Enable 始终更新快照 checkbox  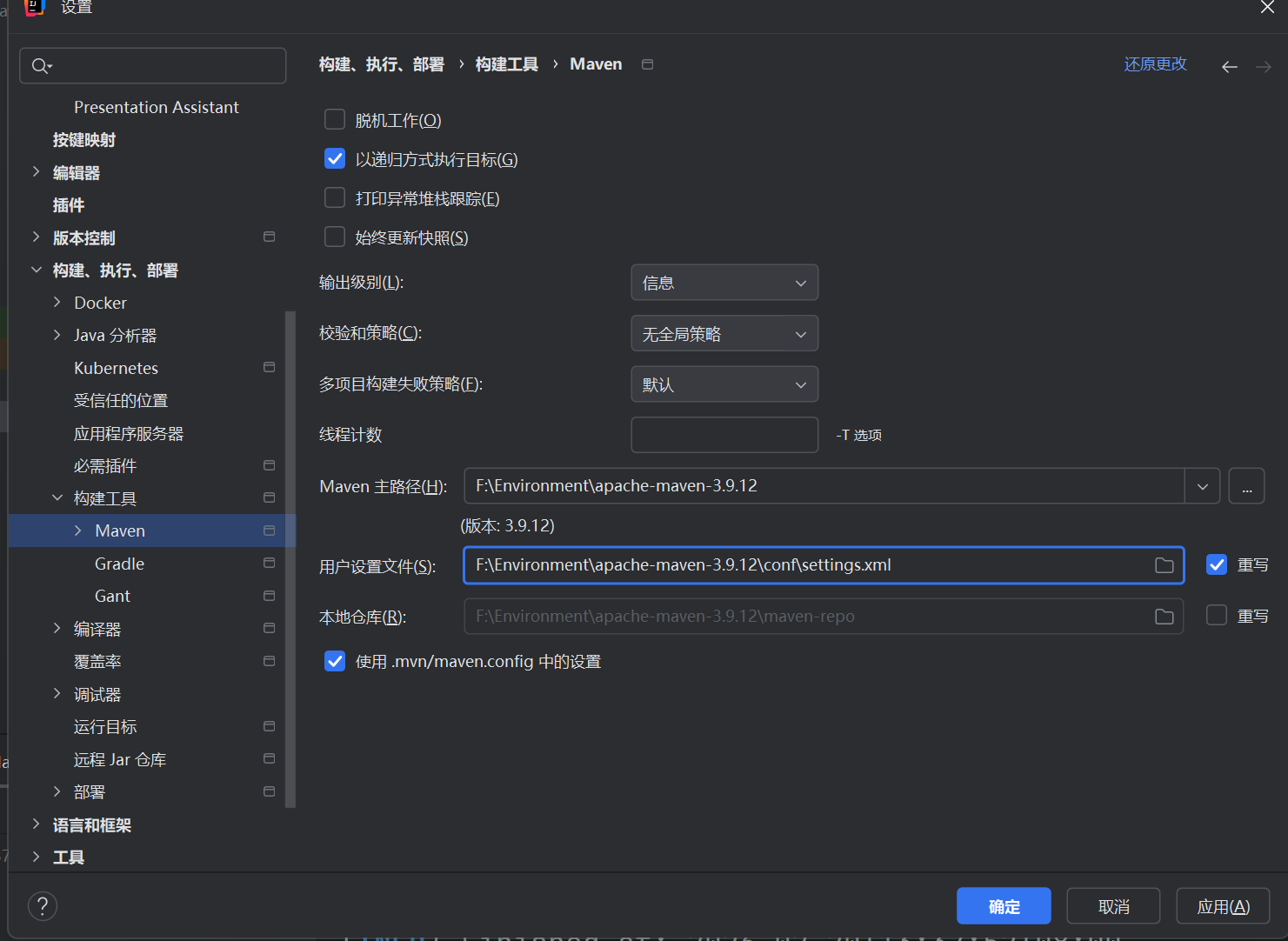click(335, 237)
